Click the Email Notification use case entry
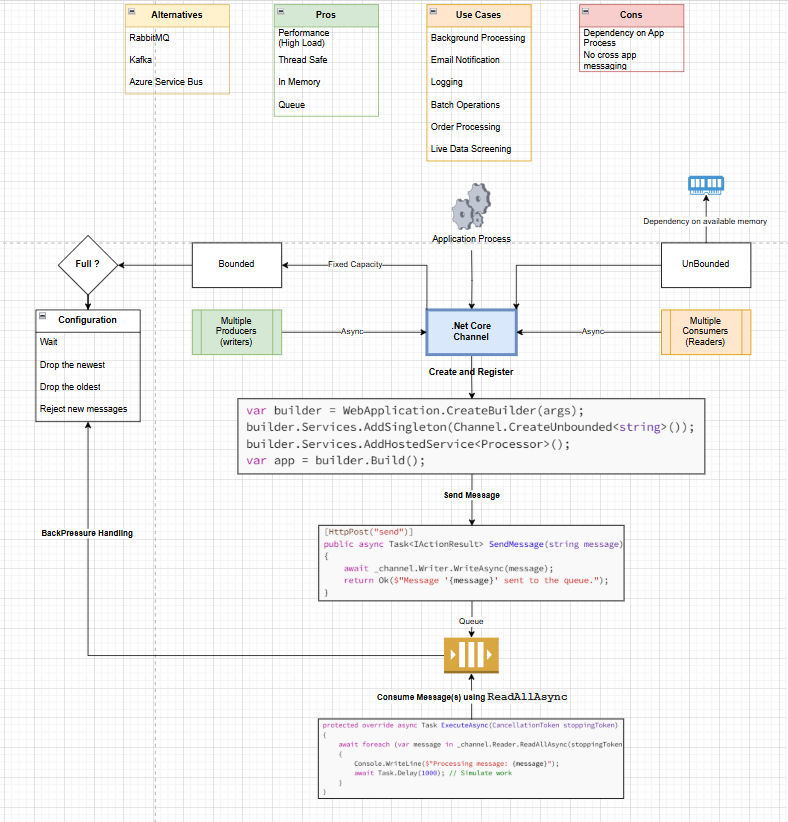788x822 pixels. point(465,60)
